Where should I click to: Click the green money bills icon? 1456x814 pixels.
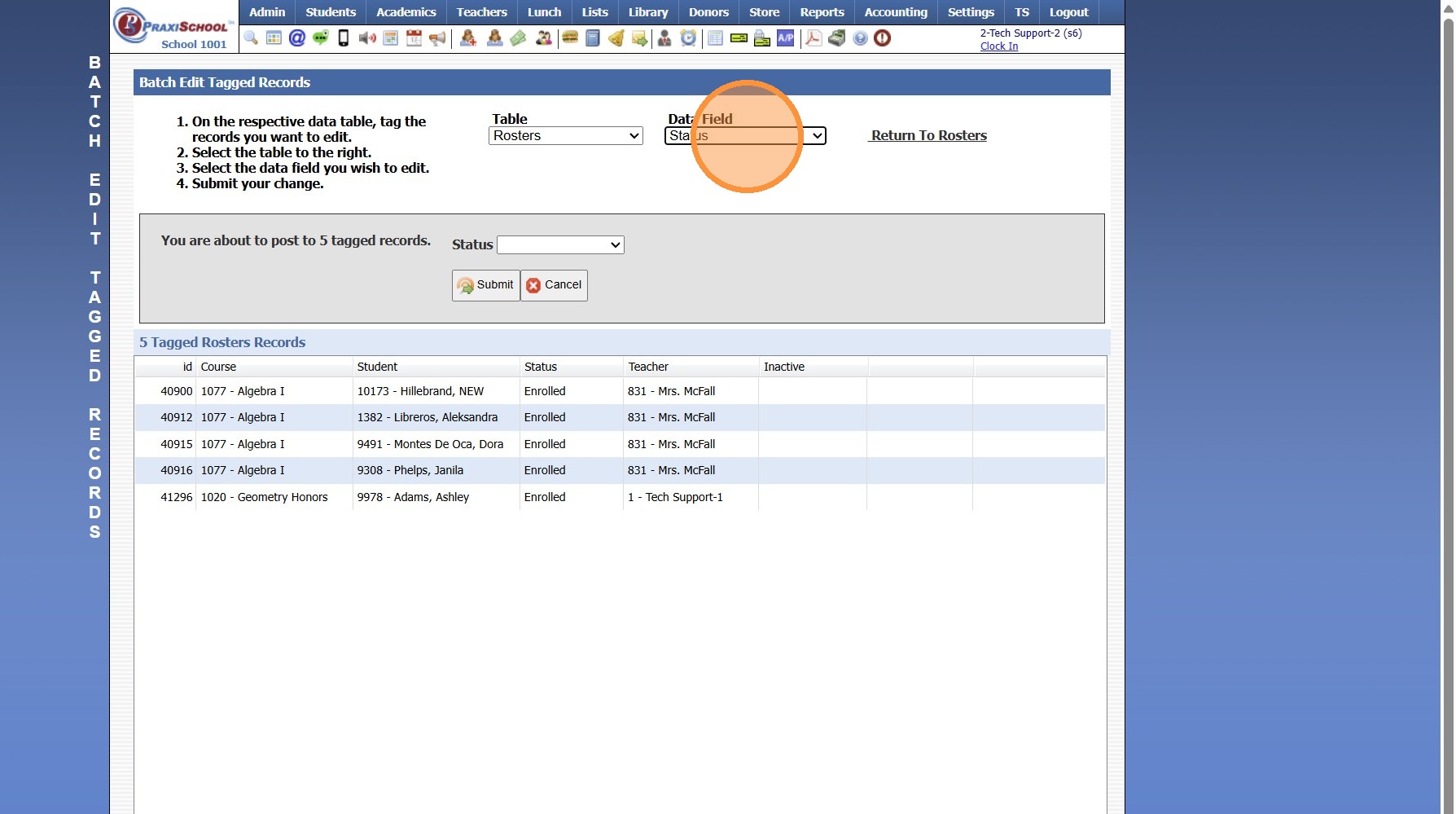pyautogui.click(x=518, y=38)
